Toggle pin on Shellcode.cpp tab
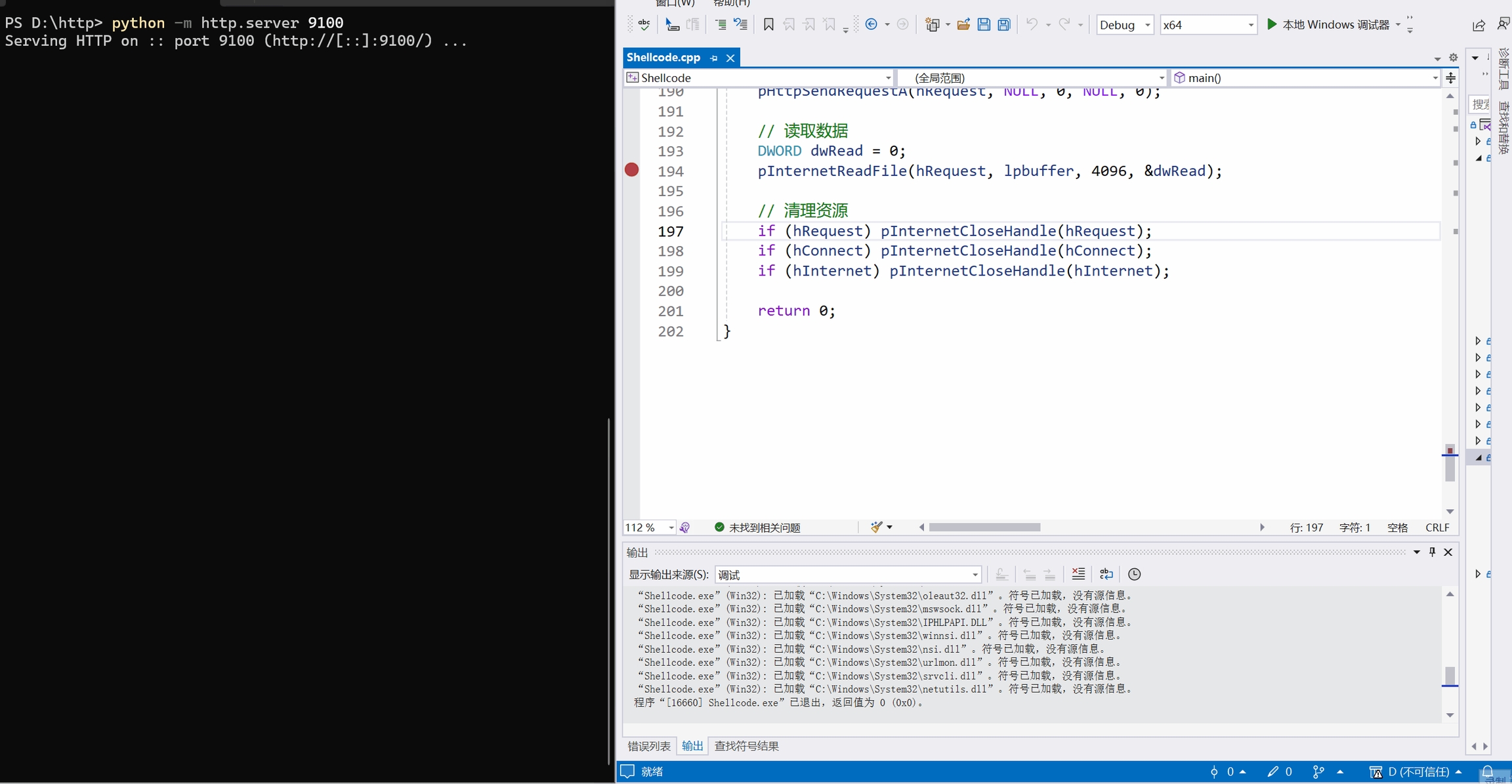 click(x=714, y=58)
